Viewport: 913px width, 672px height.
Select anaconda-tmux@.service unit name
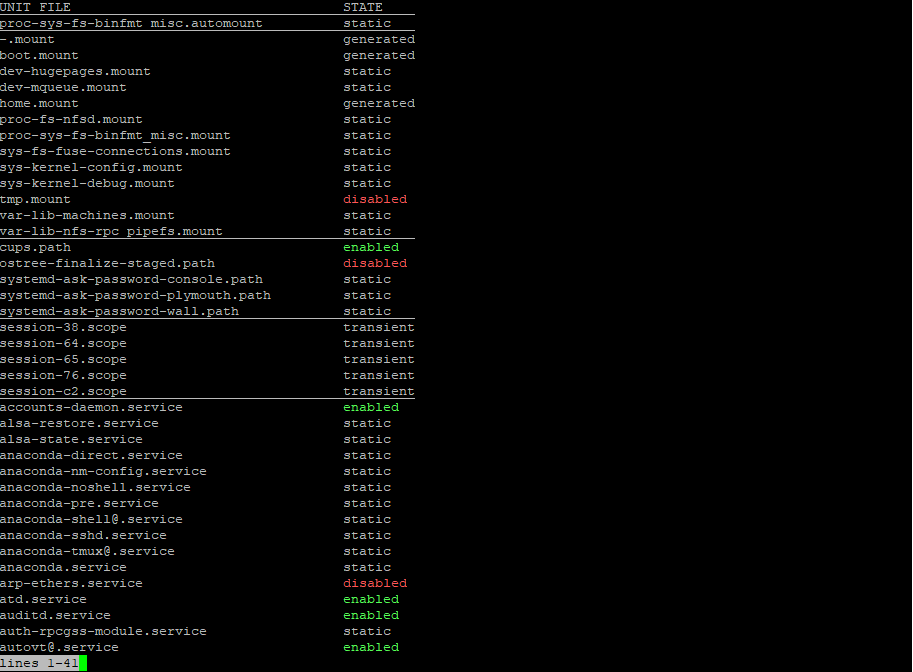[87, 551]
